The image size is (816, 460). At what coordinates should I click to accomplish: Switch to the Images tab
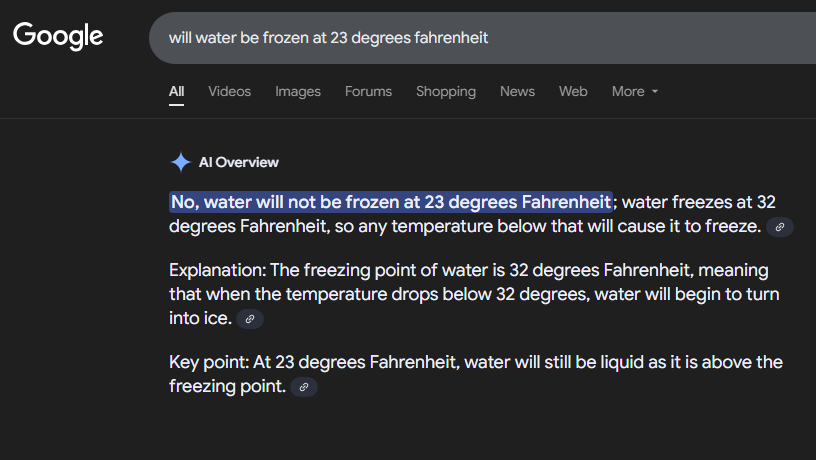tap(298, 91)
